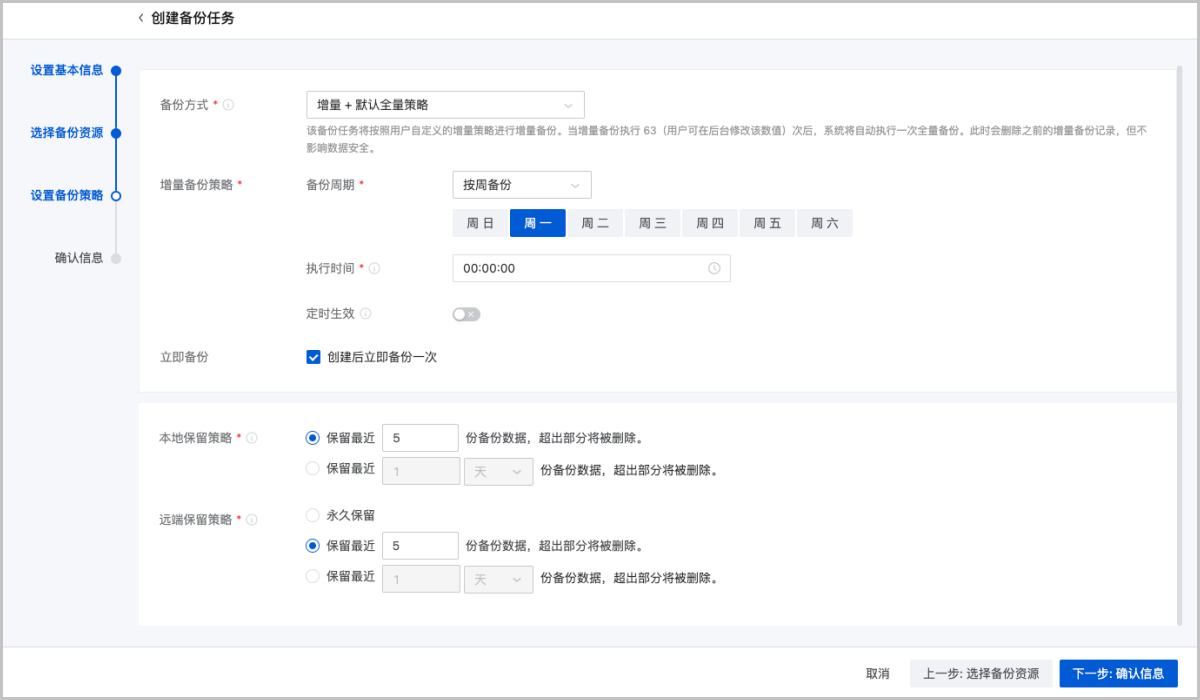Click the 设置基本信息 step dot
The height and width of the screenshot is (700, 1200).
point(116,71)
